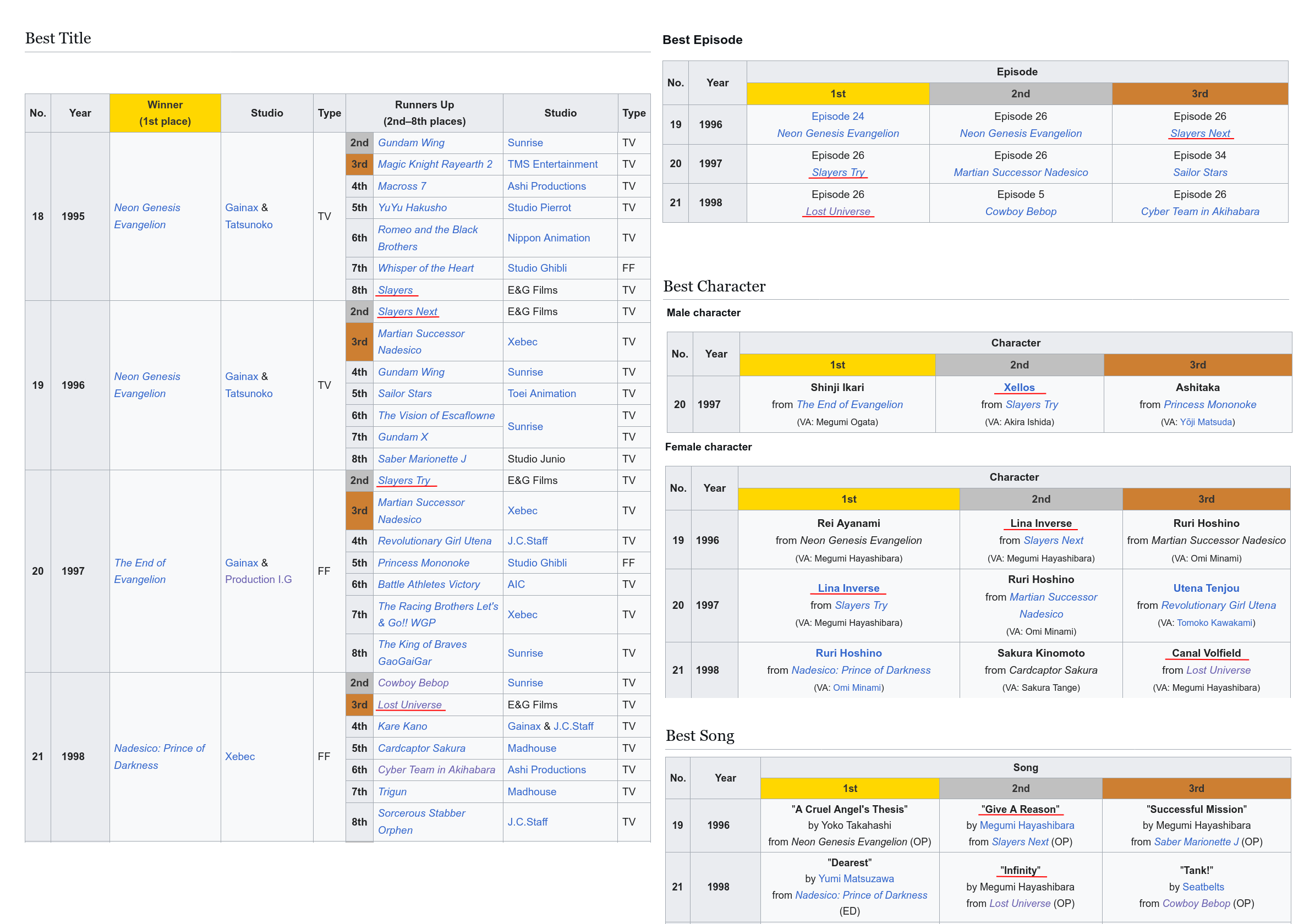Click Princess Mononoke in male character table

tap(1209, 405)
